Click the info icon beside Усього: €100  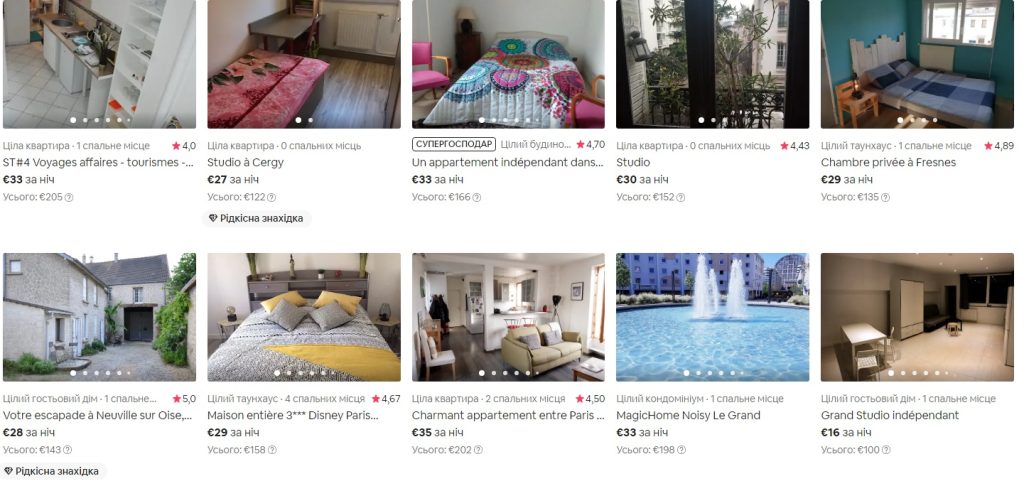pyautogui.click(x=886, y=450)
